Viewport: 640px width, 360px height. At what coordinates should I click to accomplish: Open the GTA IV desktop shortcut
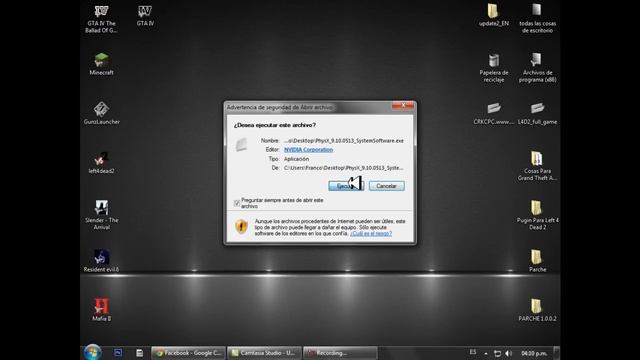(145, 16)
